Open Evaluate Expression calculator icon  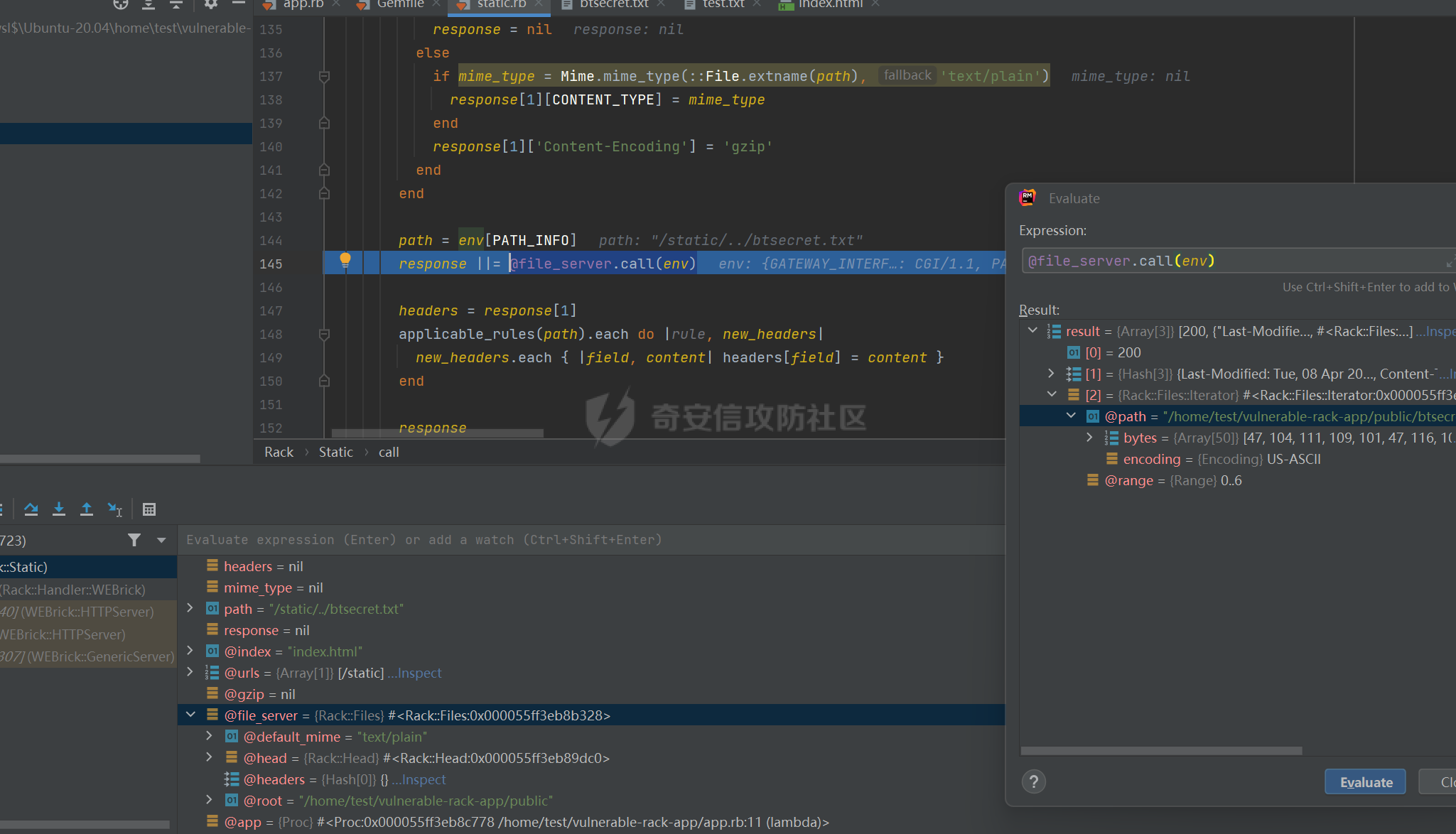tap(149, 509)
